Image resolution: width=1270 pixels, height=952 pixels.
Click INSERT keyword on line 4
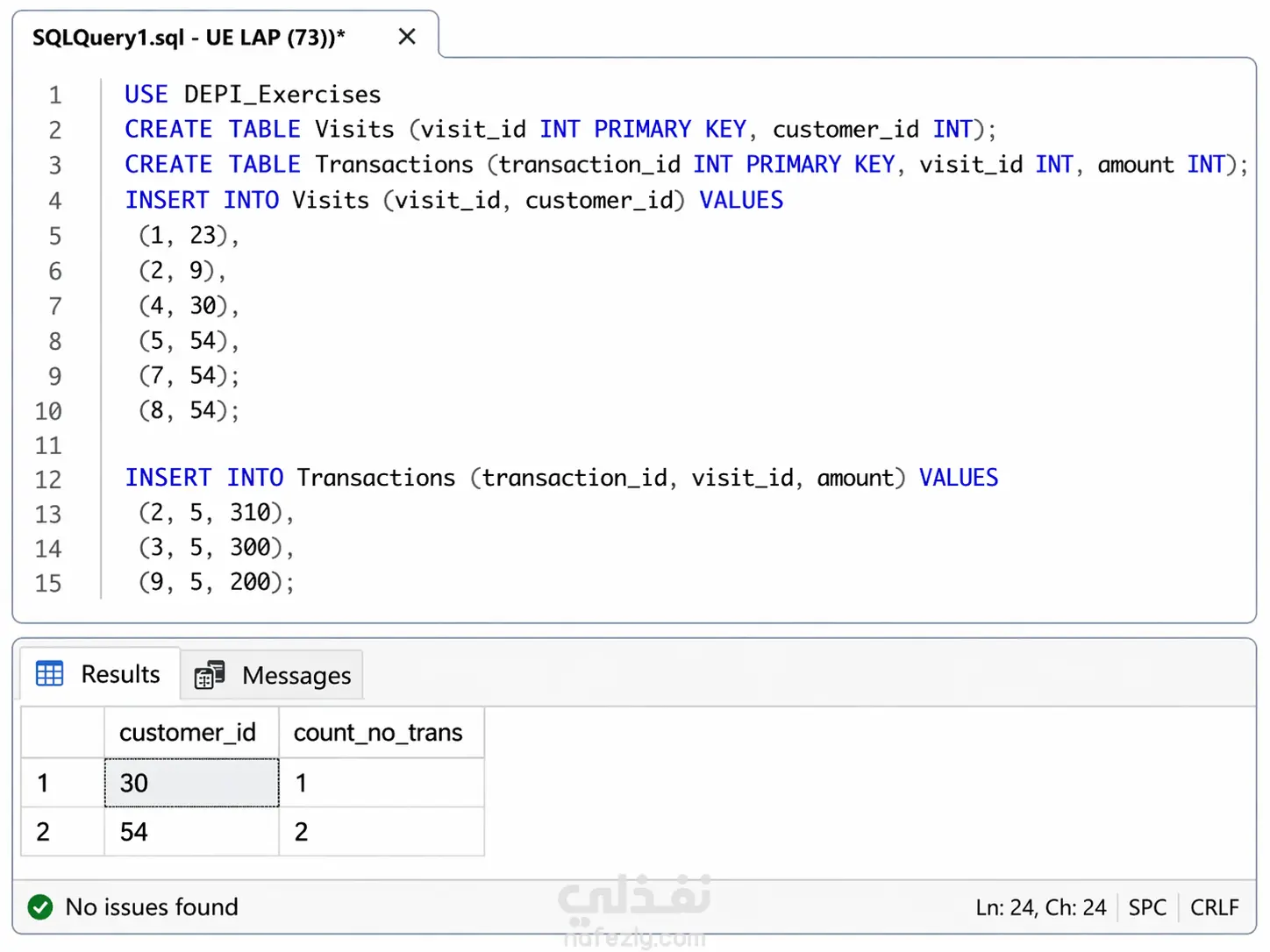(167, 200)
